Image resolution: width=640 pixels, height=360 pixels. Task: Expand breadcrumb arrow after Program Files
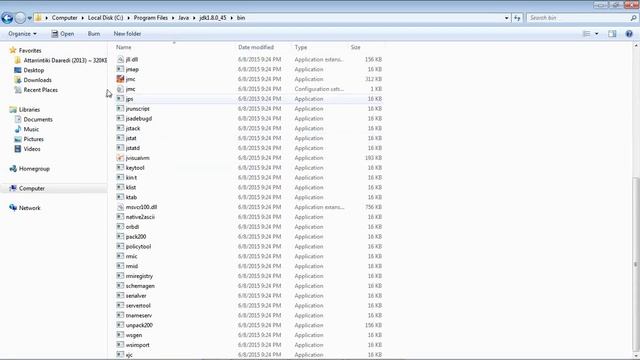(173, 18)
